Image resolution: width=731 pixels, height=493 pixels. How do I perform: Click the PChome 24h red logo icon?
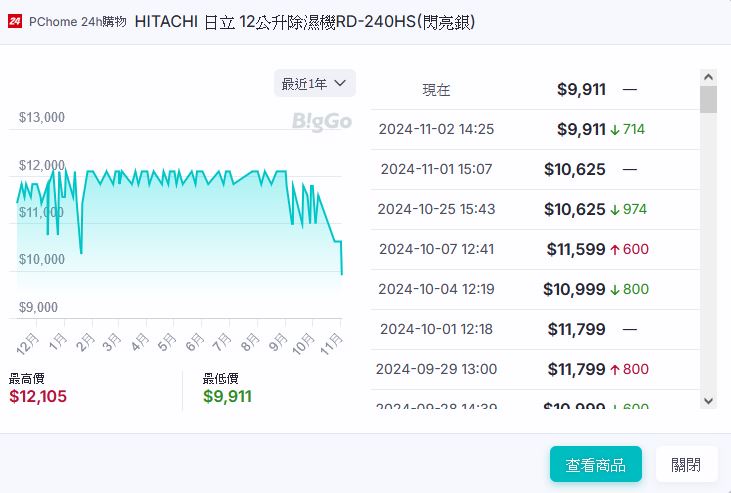point(15,22)
